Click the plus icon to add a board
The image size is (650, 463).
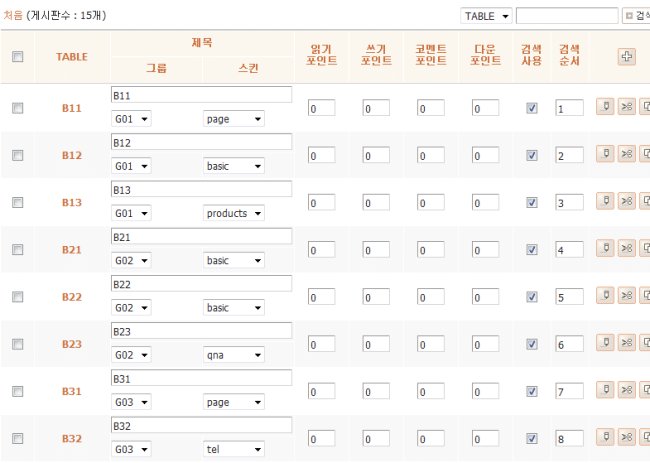[627, 57]
